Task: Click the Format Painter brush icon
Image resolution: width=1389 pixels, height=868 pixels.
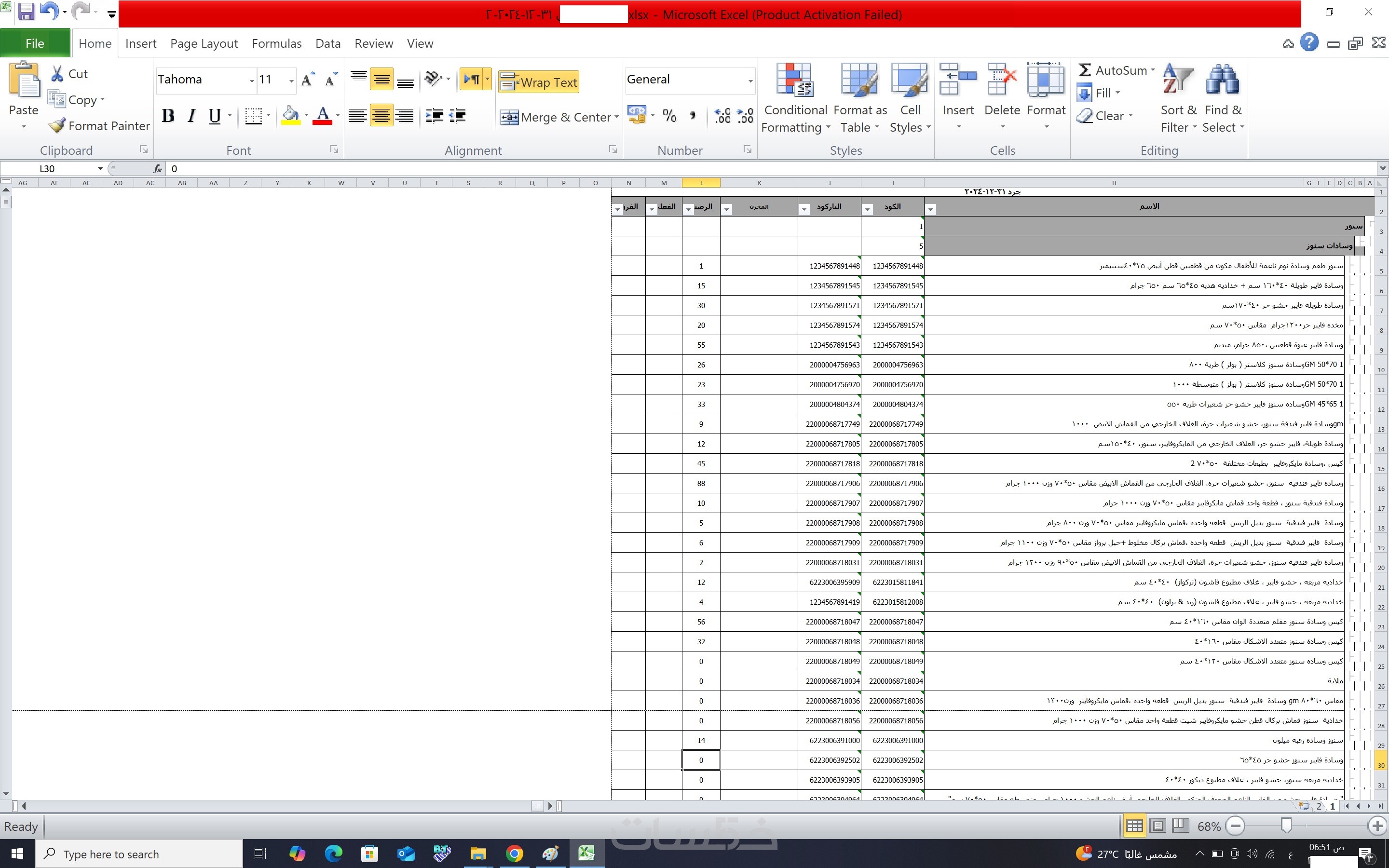Action: point(57,126)
